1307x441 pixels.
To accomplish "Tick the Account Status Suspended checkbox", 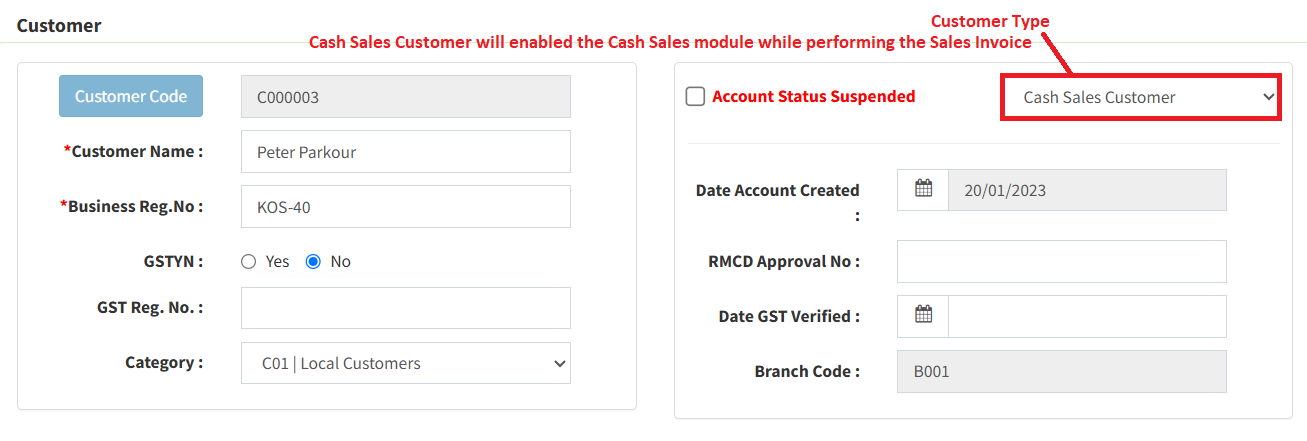I will point(695,97).
